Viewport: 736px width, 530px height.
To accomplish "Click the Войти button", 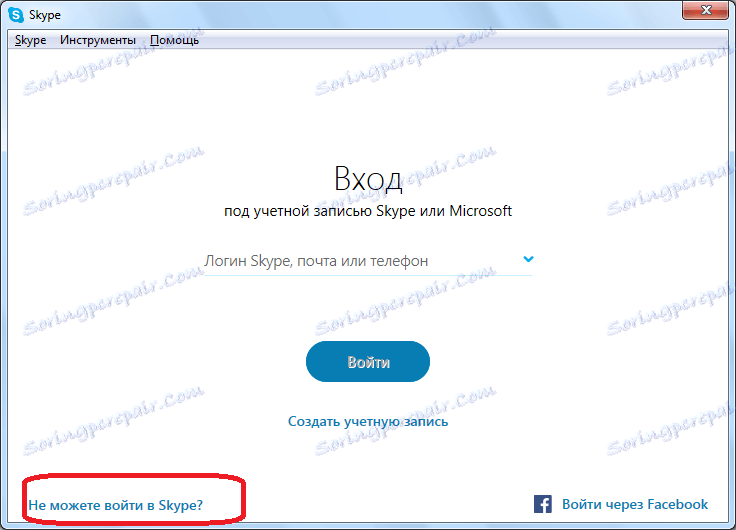I will 368,361.
